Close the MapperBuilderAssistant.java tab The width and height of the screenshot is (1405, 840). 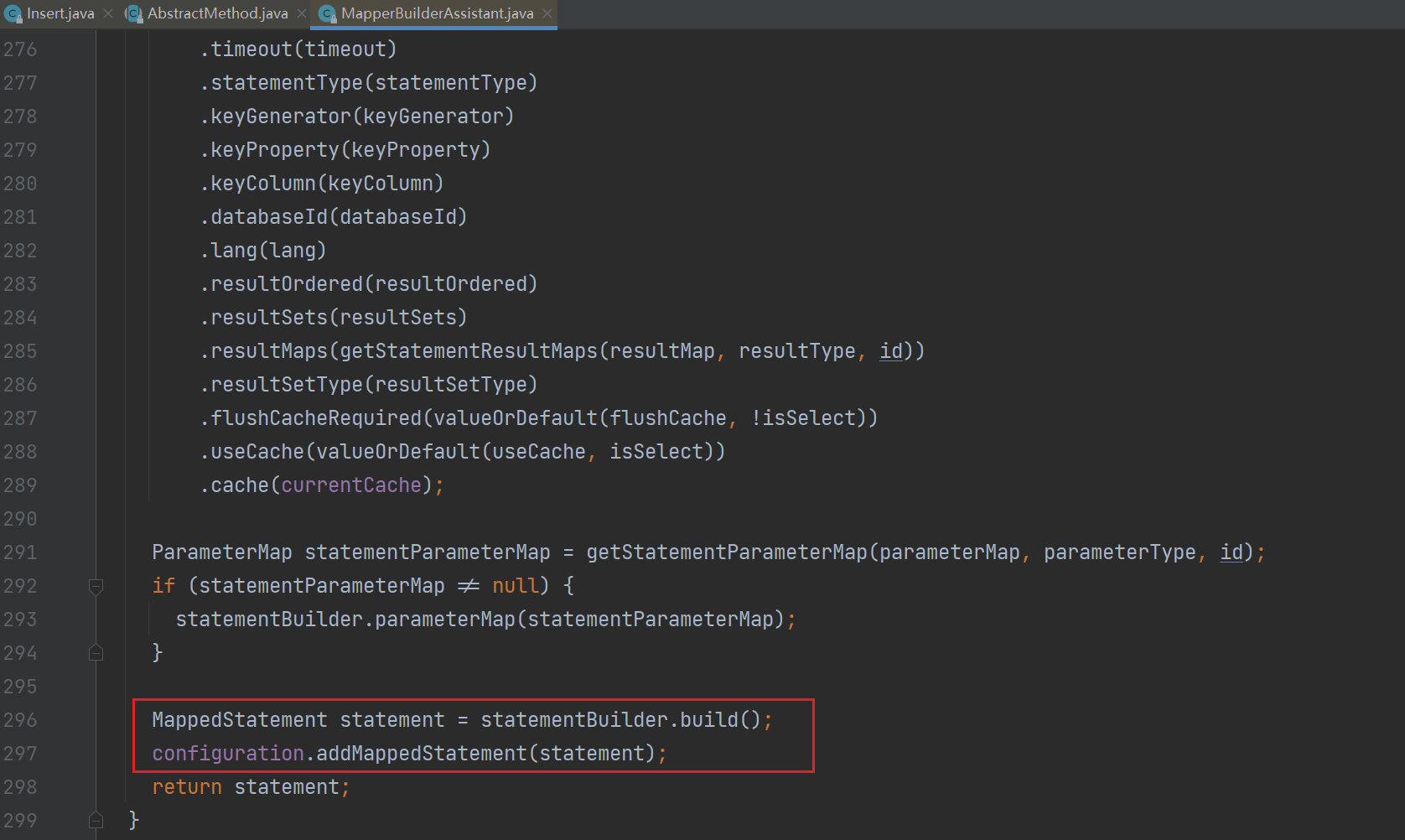point(547,13)
